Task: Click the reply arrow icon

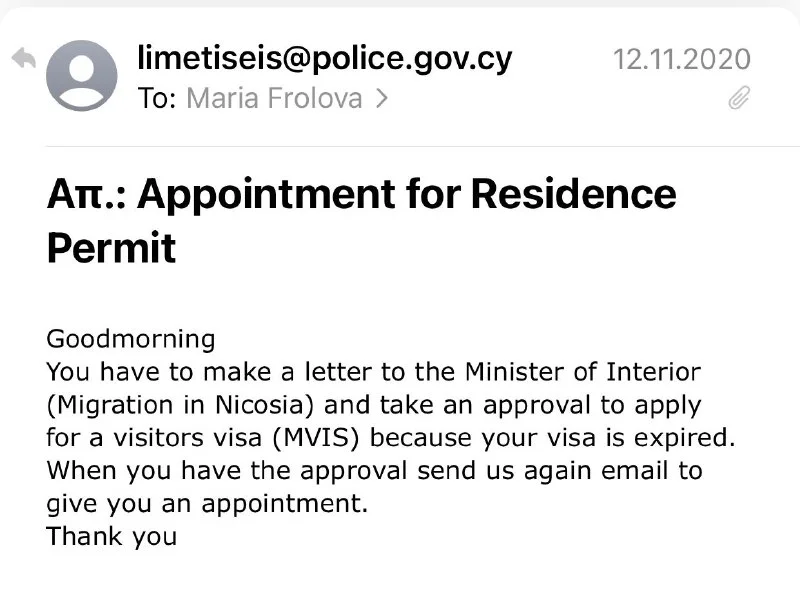Action: pyautogui.click(x=24, y=59)
